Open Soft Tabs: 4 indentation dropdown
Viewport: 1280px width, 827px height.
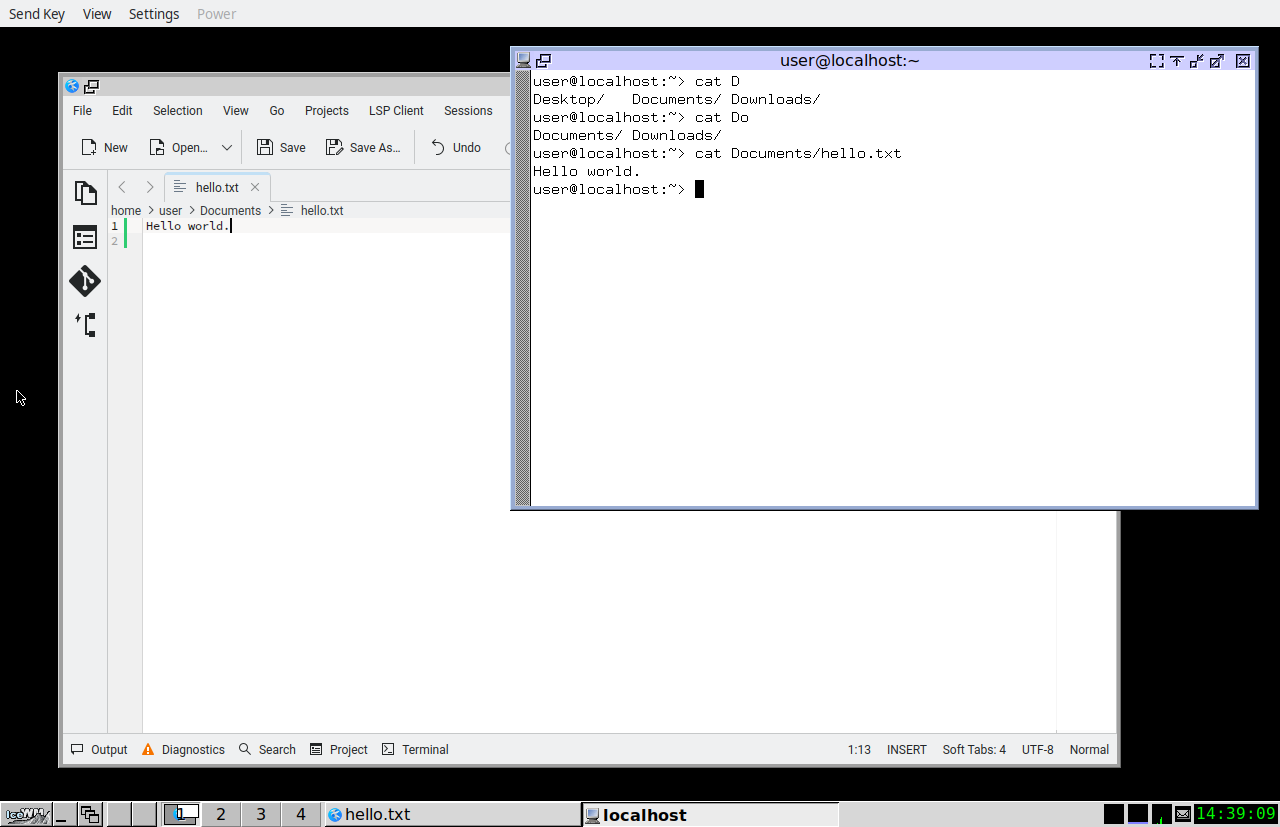[974, 749]
